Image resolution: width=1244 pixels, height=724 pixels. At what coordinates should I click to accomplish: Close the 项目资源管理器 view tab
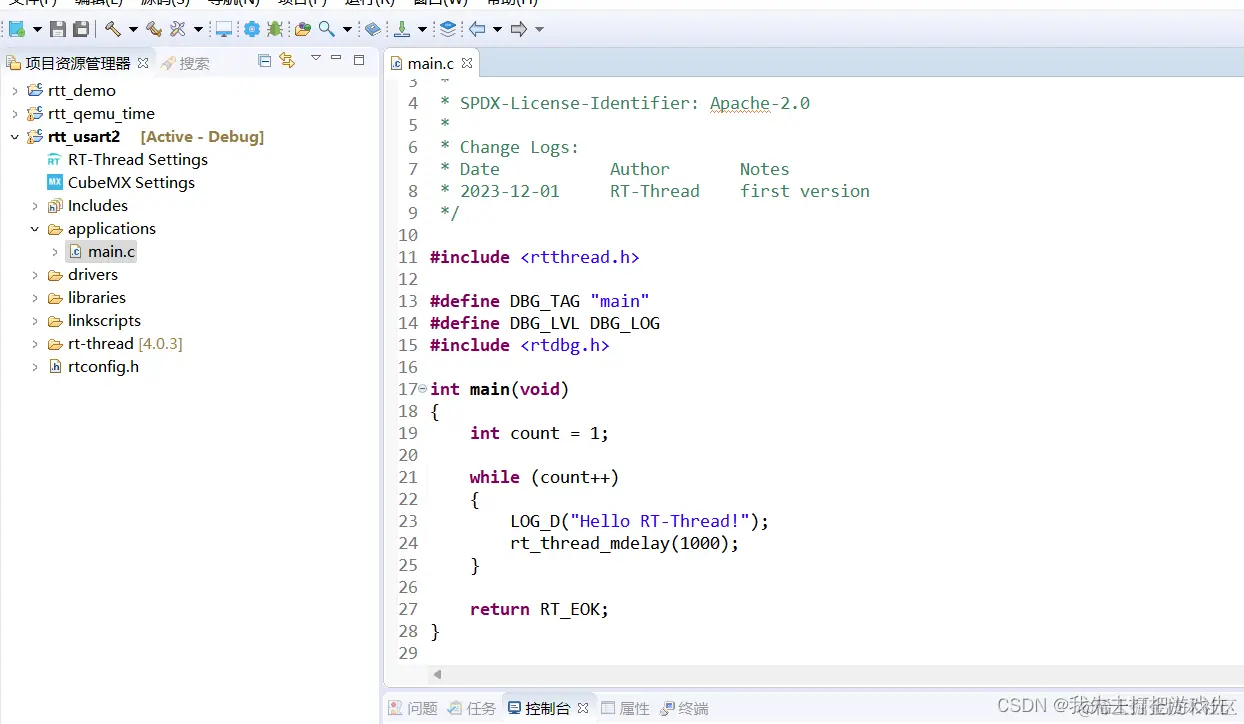(143, 62)
